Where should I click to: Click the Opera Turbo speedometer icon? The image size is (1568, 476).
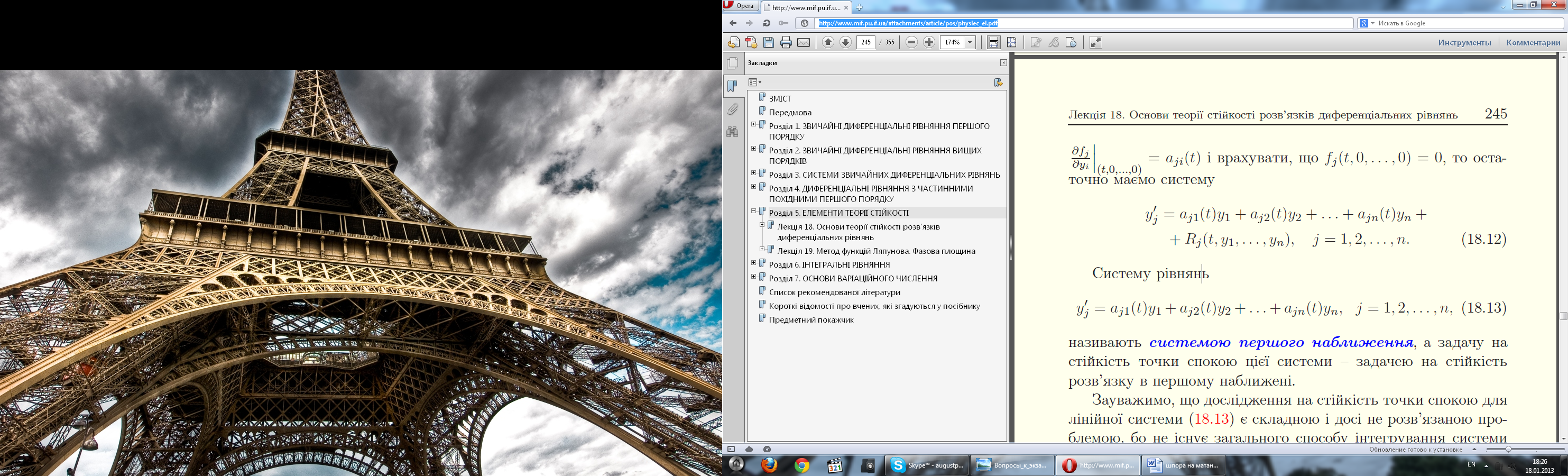767,449
